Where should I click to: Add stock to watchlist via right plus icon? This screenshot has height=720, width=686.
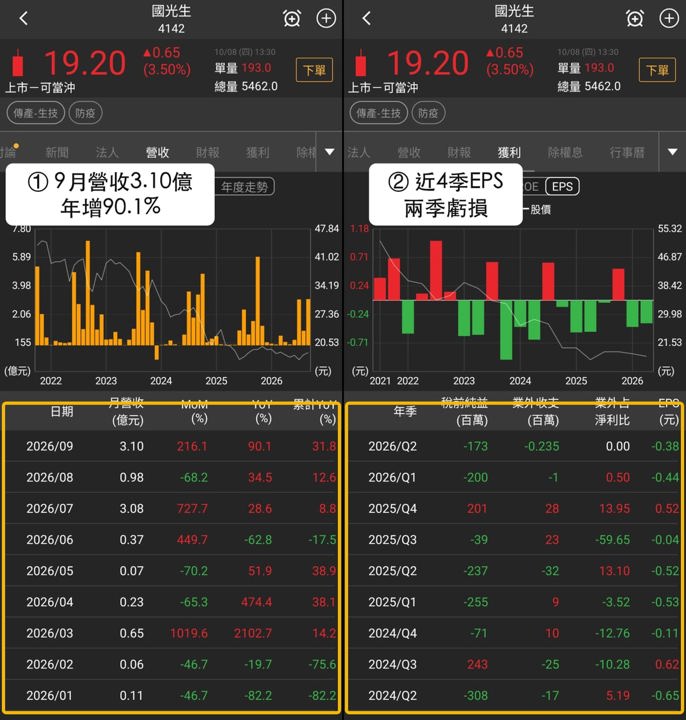coord(669,18)
